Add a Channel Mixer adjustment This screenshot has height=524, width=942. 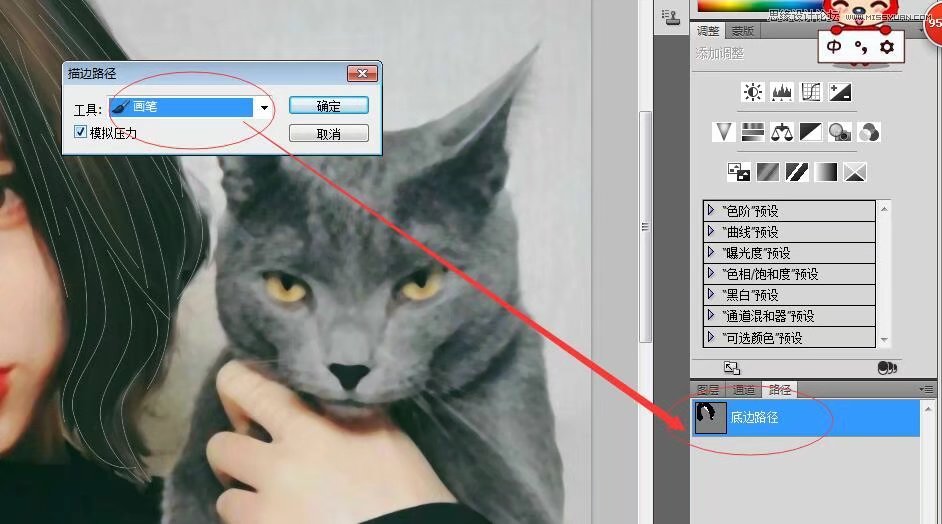(x=869, y=132)
